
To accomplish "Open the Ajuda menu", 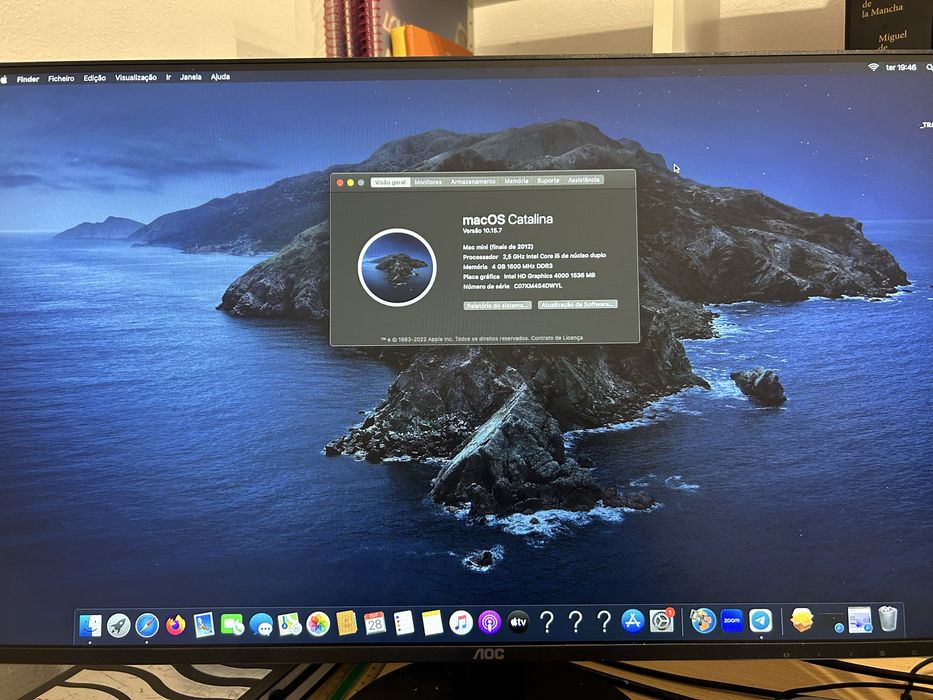I will [220, 77].
